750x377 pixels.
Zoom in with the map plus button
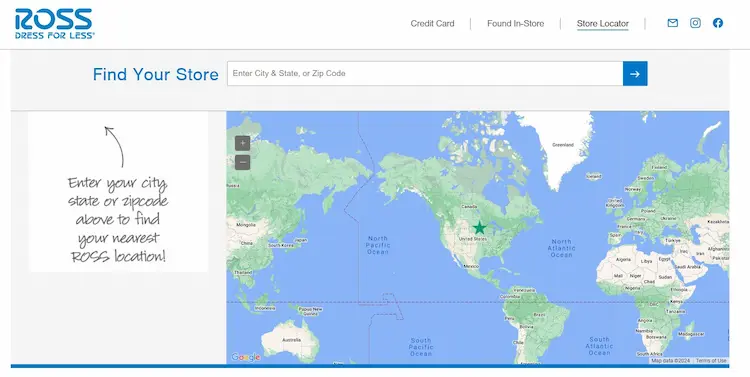point(243,143)
